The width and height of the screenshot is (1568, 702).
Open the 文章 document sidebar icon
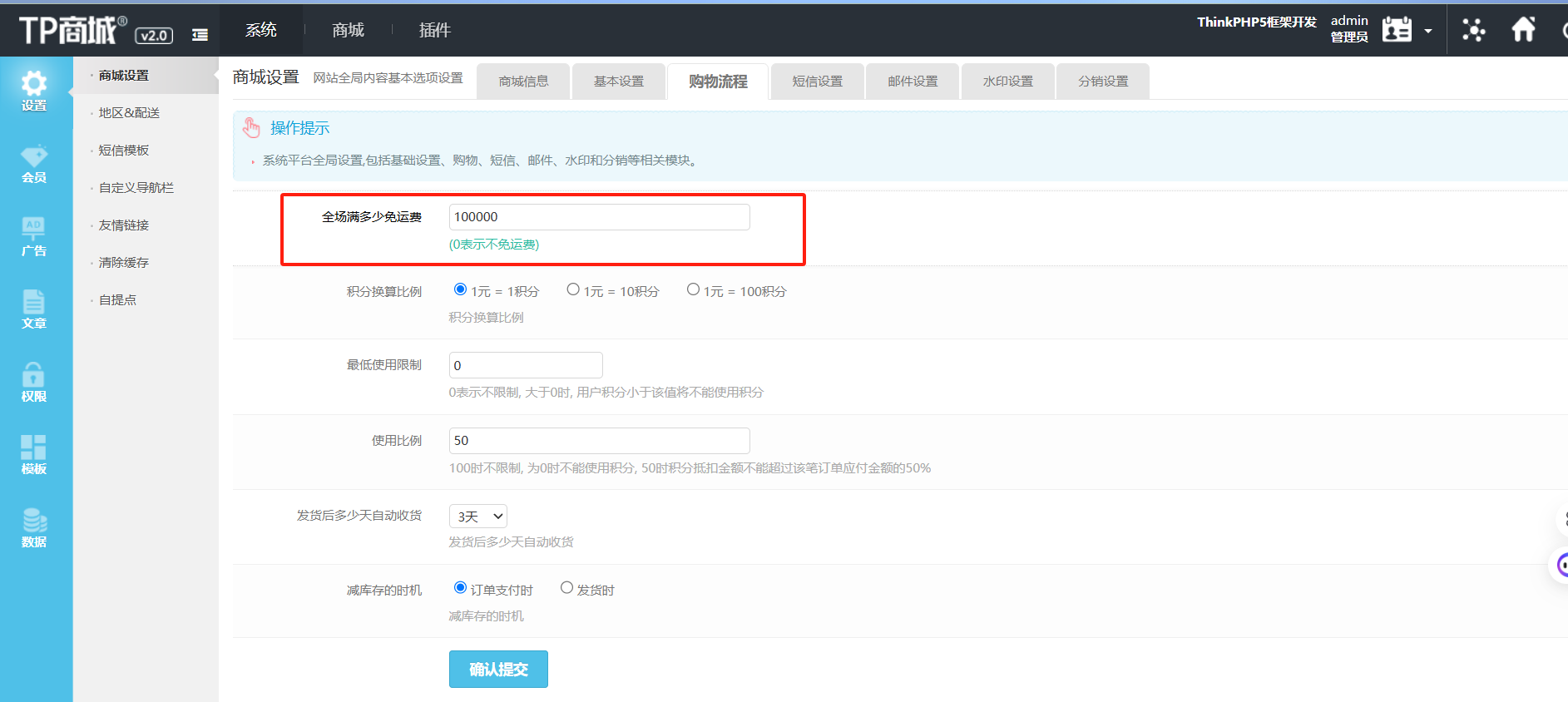(34, 309)
